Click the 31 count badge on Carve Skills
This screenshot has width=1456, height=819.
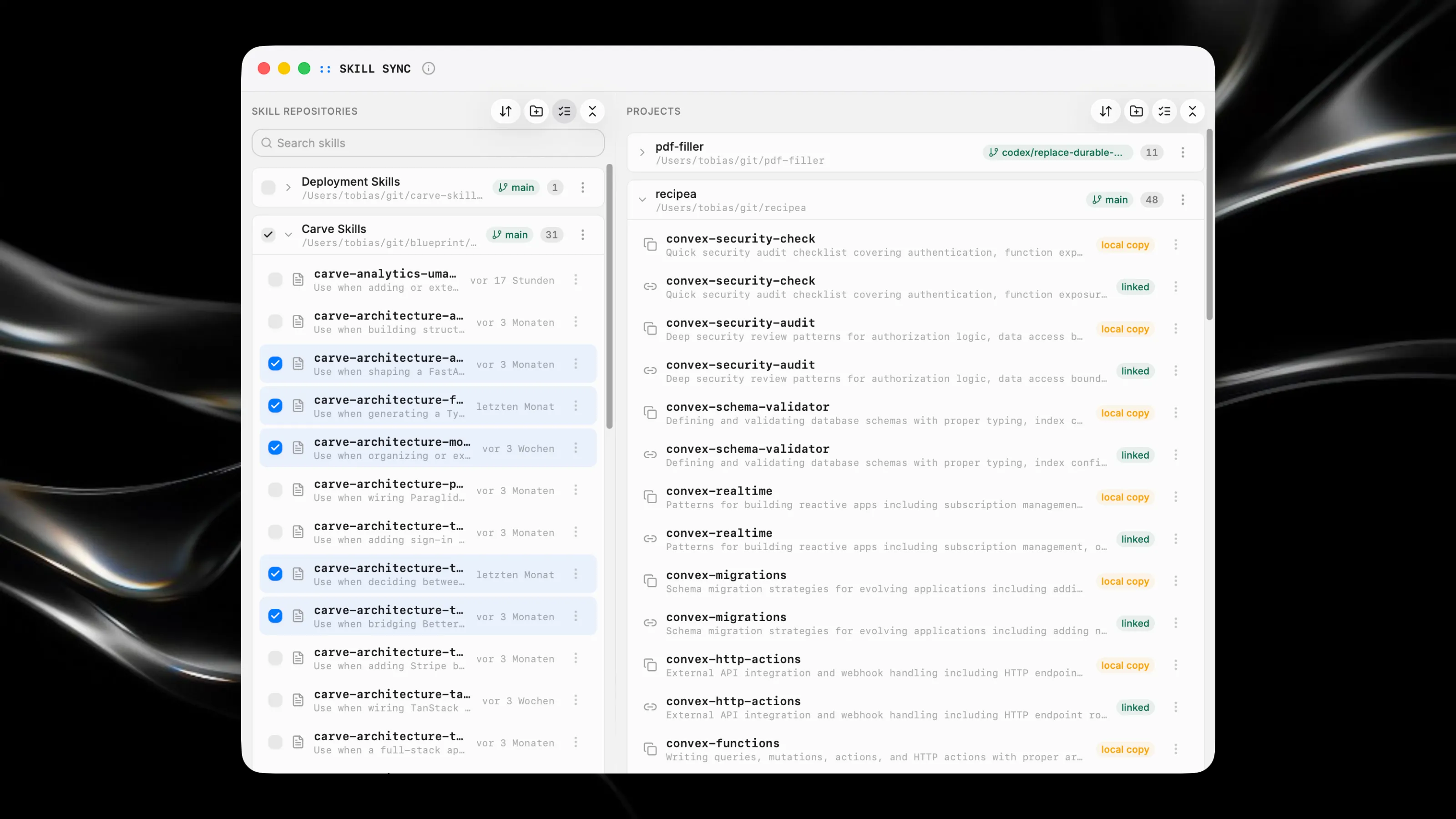tap(551, 235)
